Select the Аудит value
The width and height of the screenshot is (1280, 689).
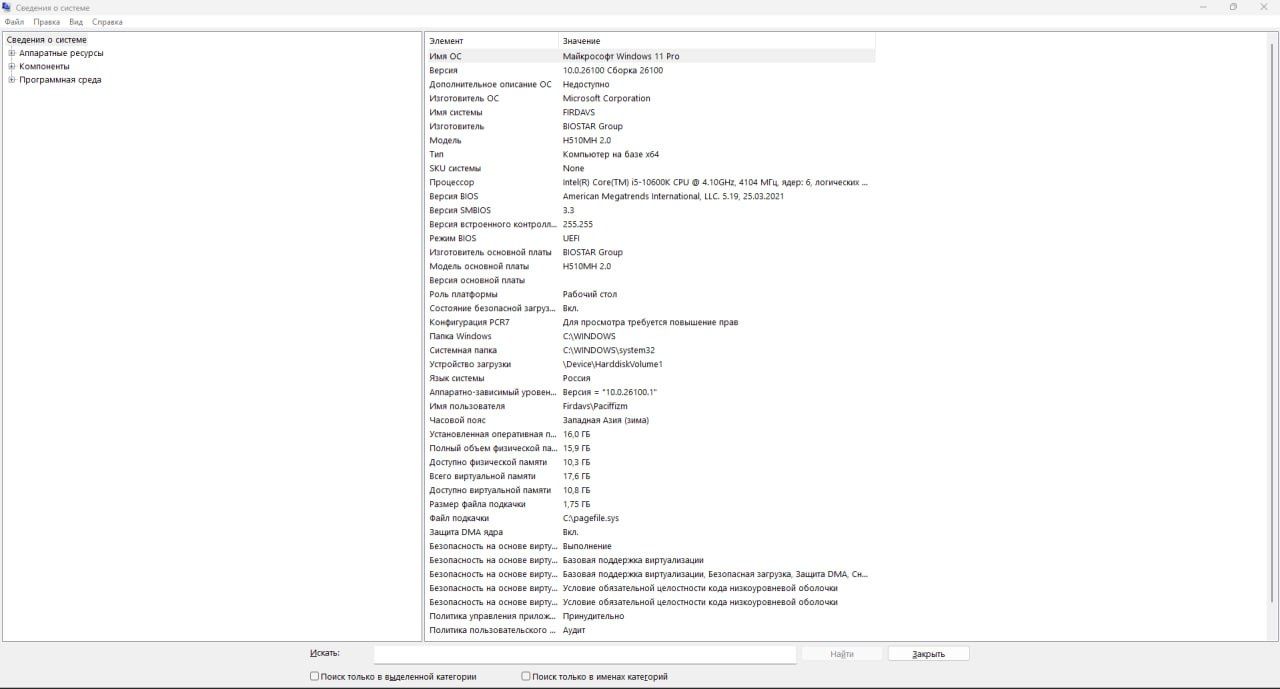click(574, 630)
